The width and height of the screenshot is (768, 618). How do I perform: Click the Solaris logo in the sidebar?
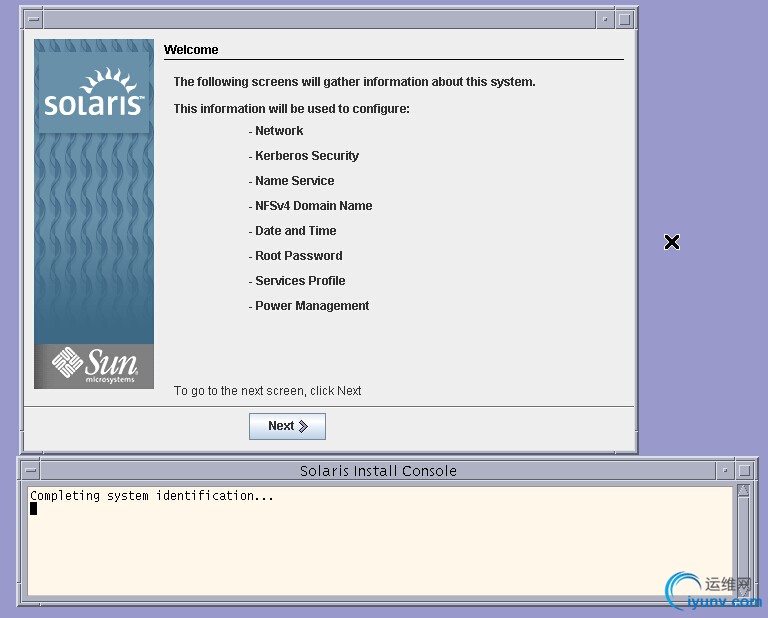click(x=94, y=93)
